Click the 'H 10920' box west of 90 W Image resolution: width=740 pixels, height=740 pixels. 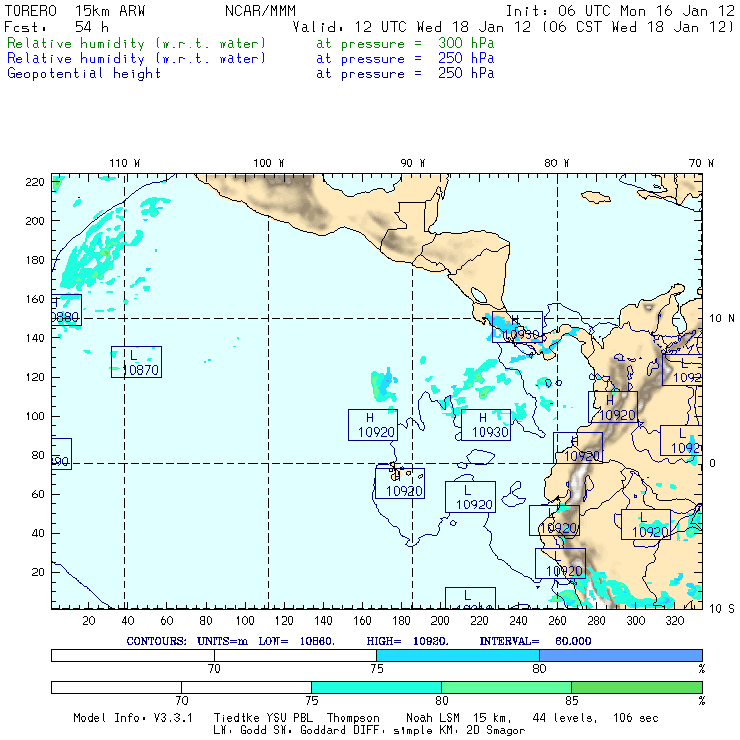pyautogui.click(x=373, y=425)
